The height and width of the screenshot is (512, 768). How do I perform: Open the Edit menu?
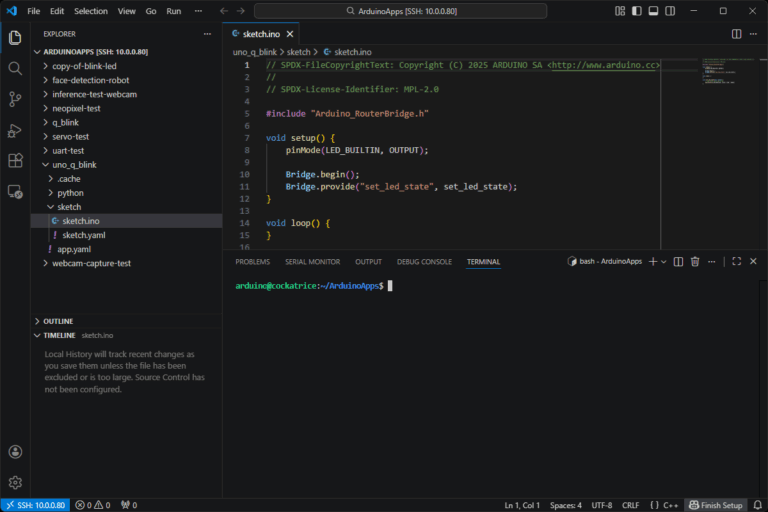[x=57, y=11]
